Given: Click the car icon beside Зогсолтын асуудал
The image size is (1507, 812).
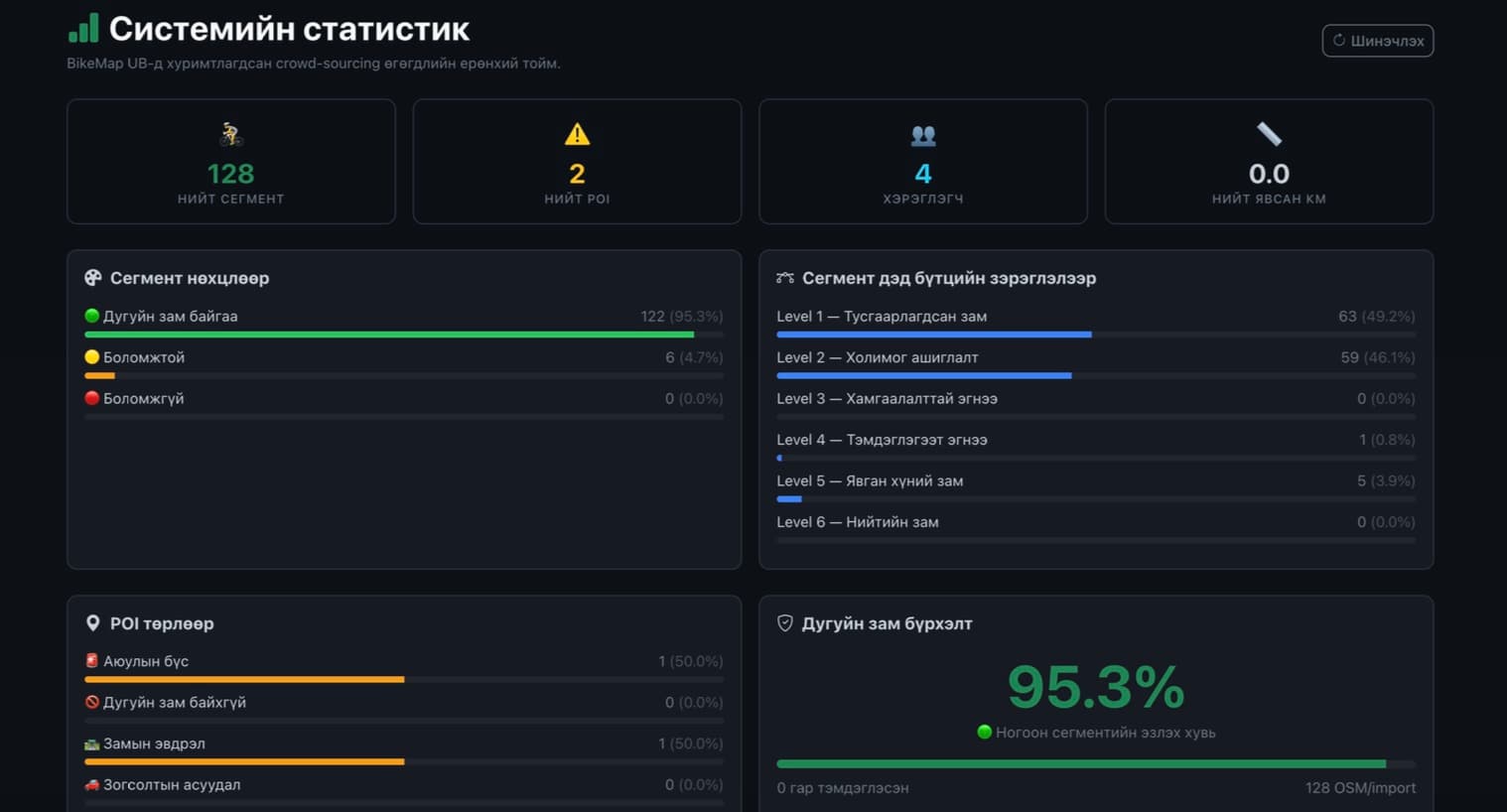Looking at the screenshot, I should [x=92, y=784].
